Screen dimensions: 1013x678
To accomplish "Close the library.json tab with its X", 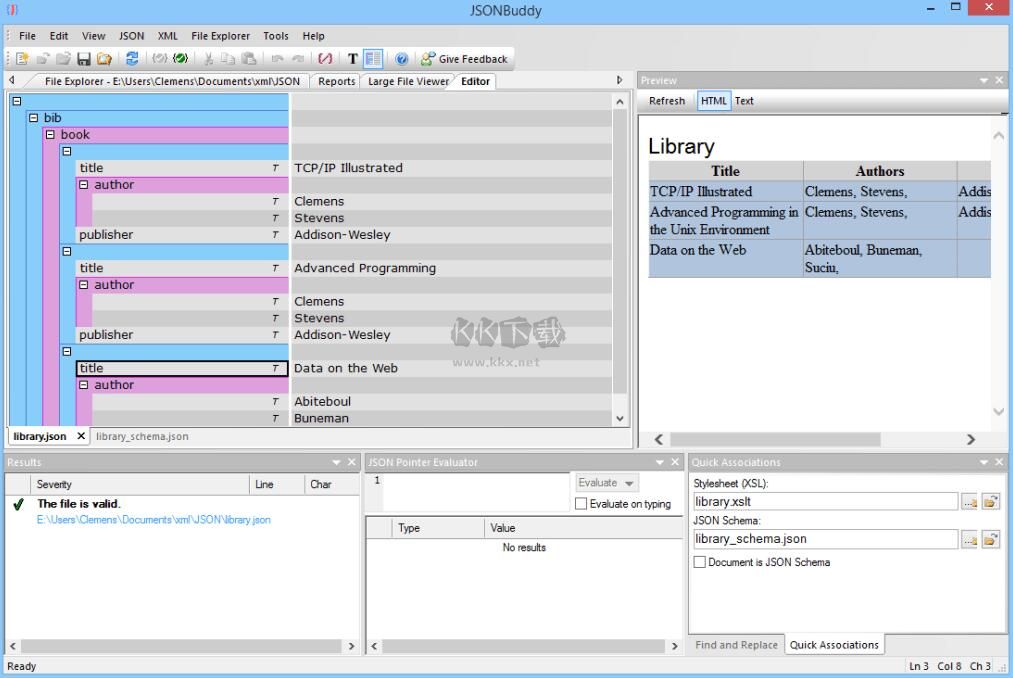I will pyautogui.click(x=80, y=436).
